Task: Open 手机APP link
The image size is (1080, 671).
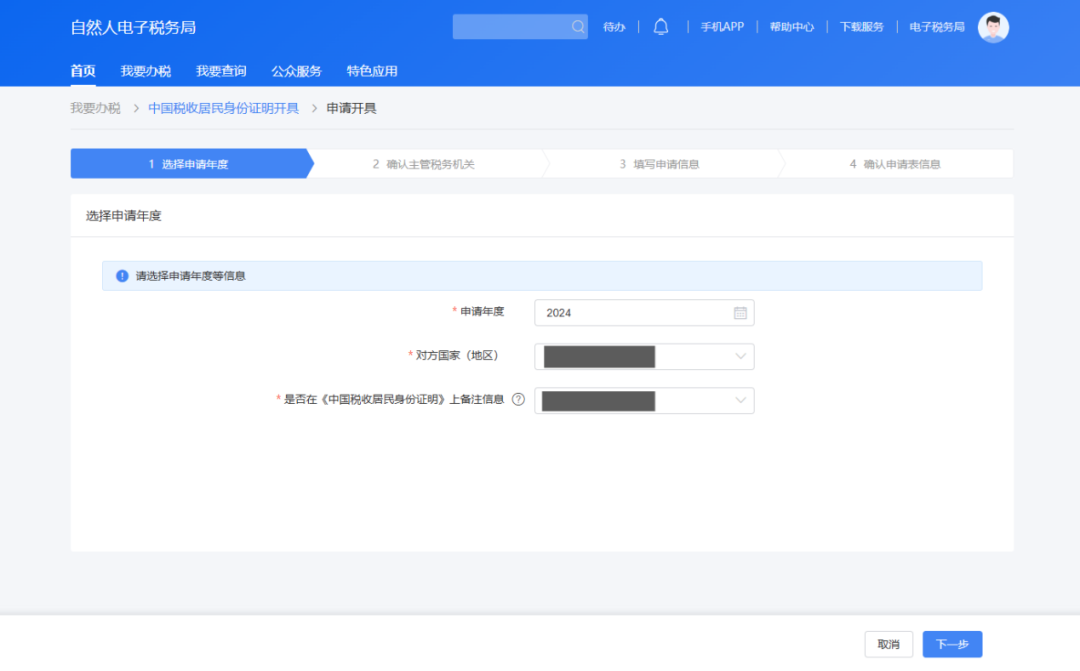Action: 722,27
